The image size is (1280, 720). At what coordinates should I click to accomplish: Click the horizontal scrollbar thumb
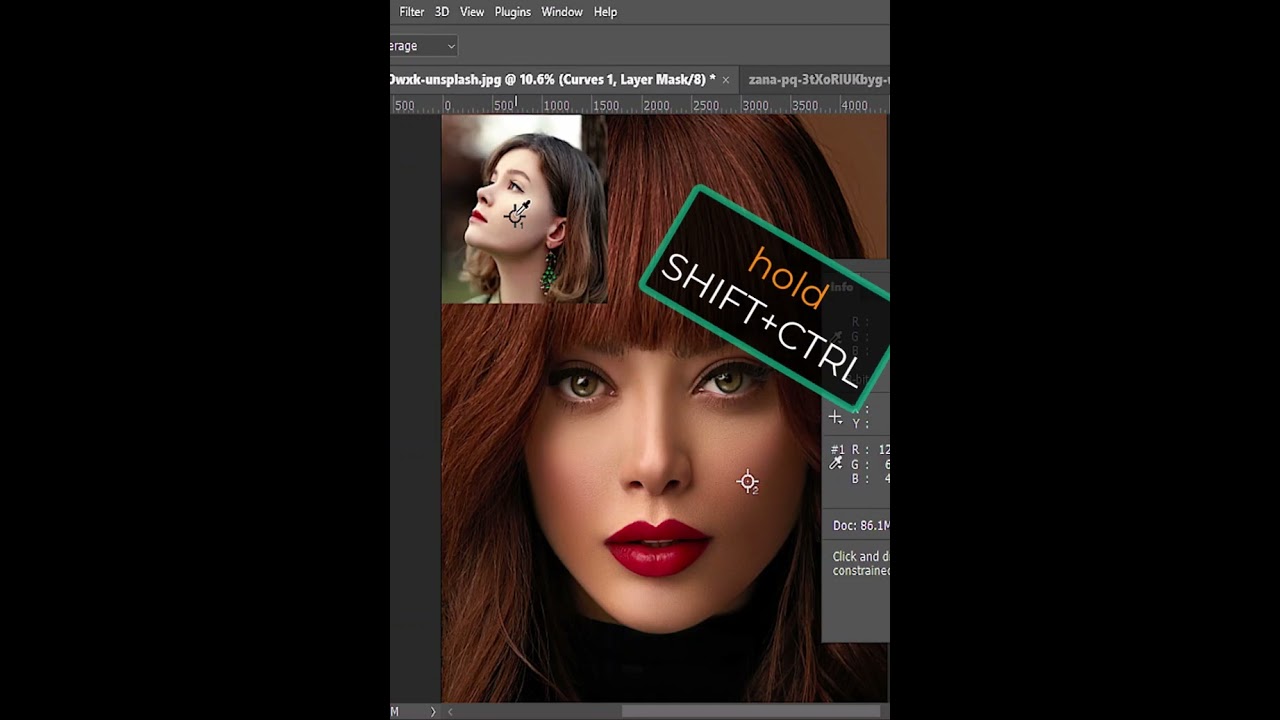tap(751, 712)
